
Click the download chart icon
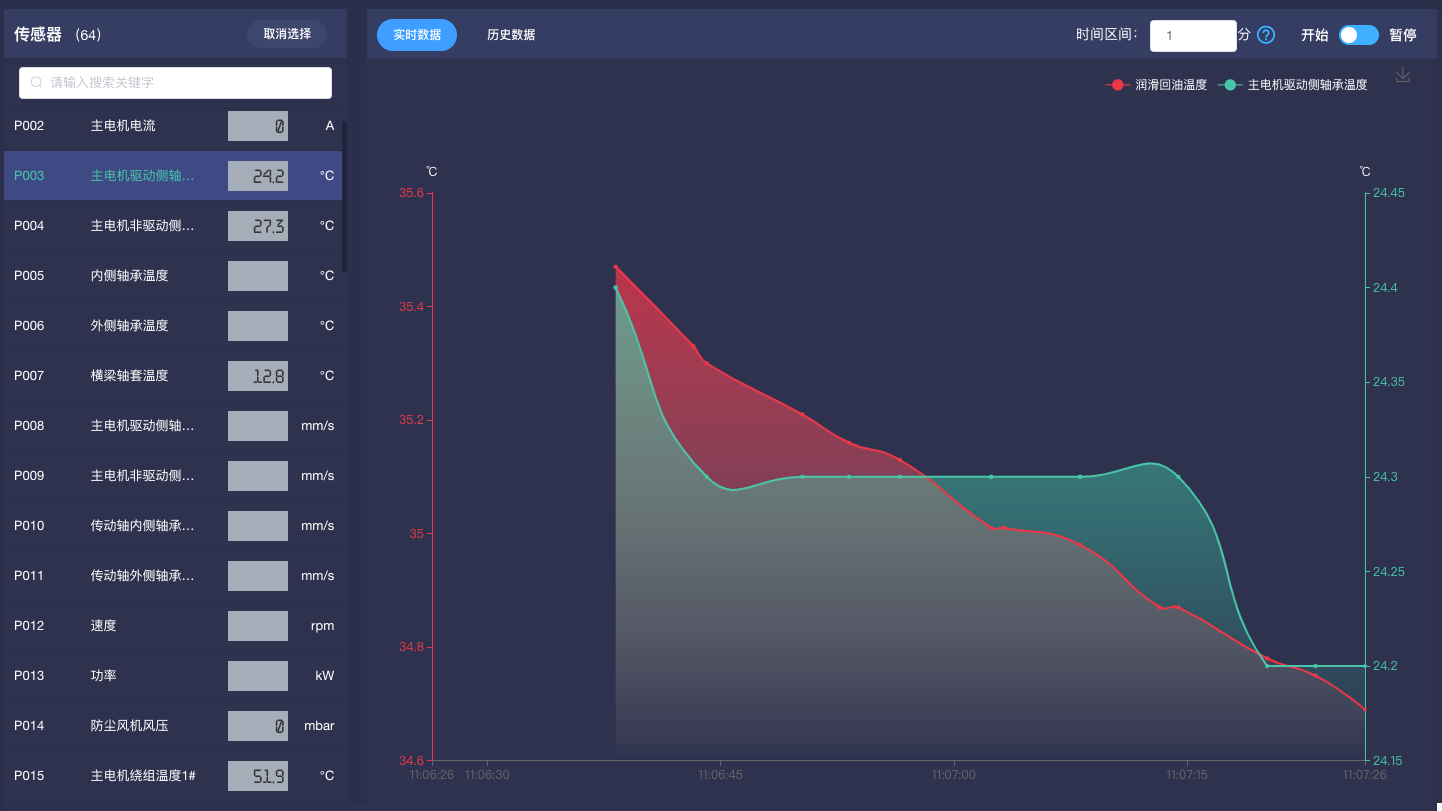pos(1403,75)
